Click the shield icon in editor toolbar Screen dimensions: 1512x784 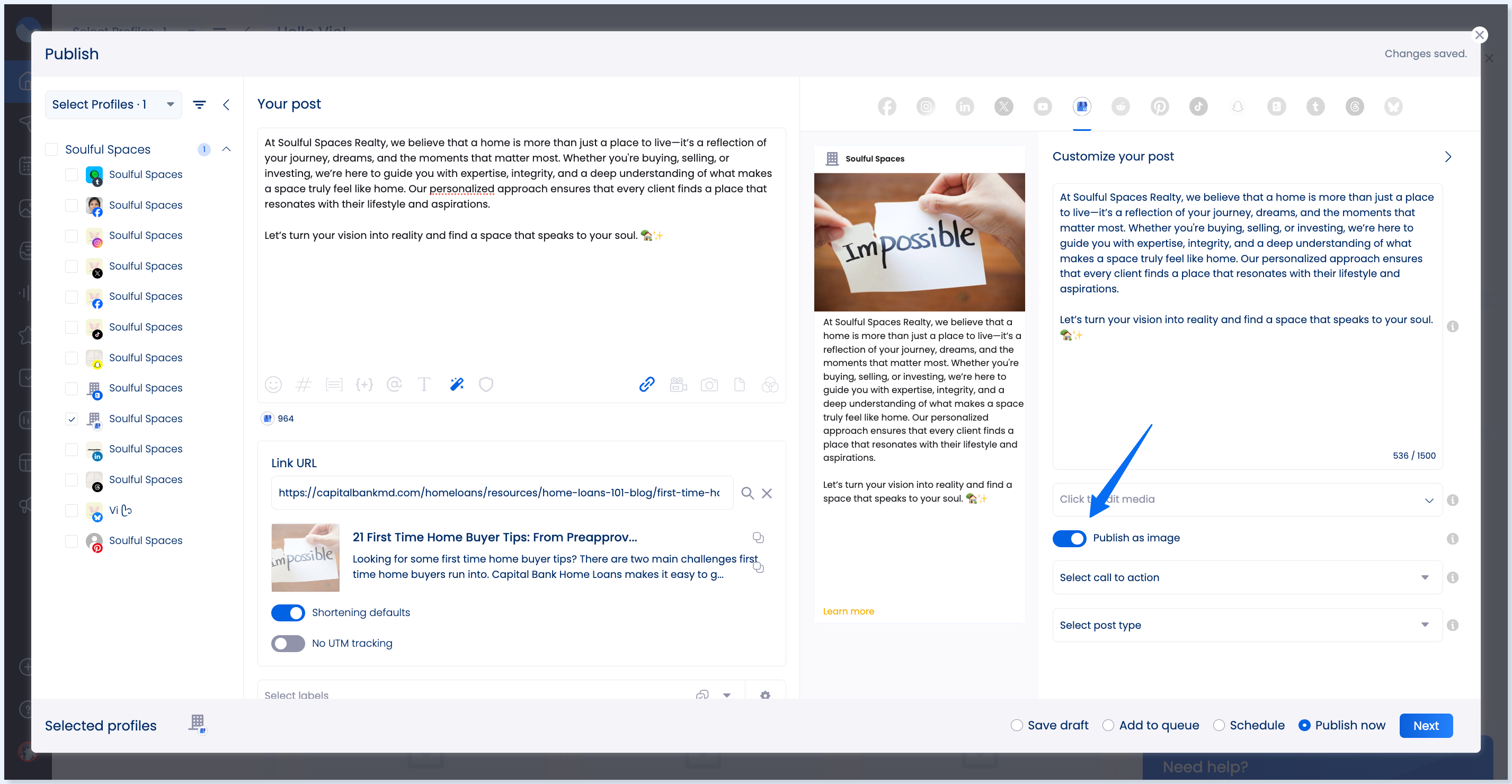(x=486, y=385)
